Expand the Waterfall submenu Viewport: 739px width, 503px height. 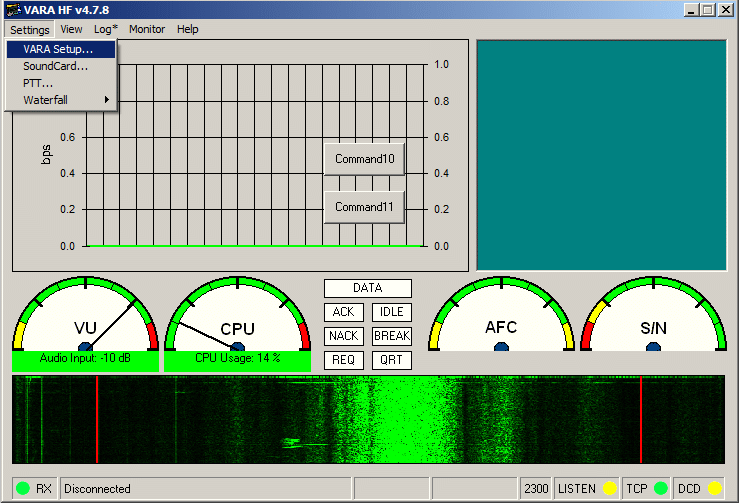pyautogui.click(x=62, y=100)
